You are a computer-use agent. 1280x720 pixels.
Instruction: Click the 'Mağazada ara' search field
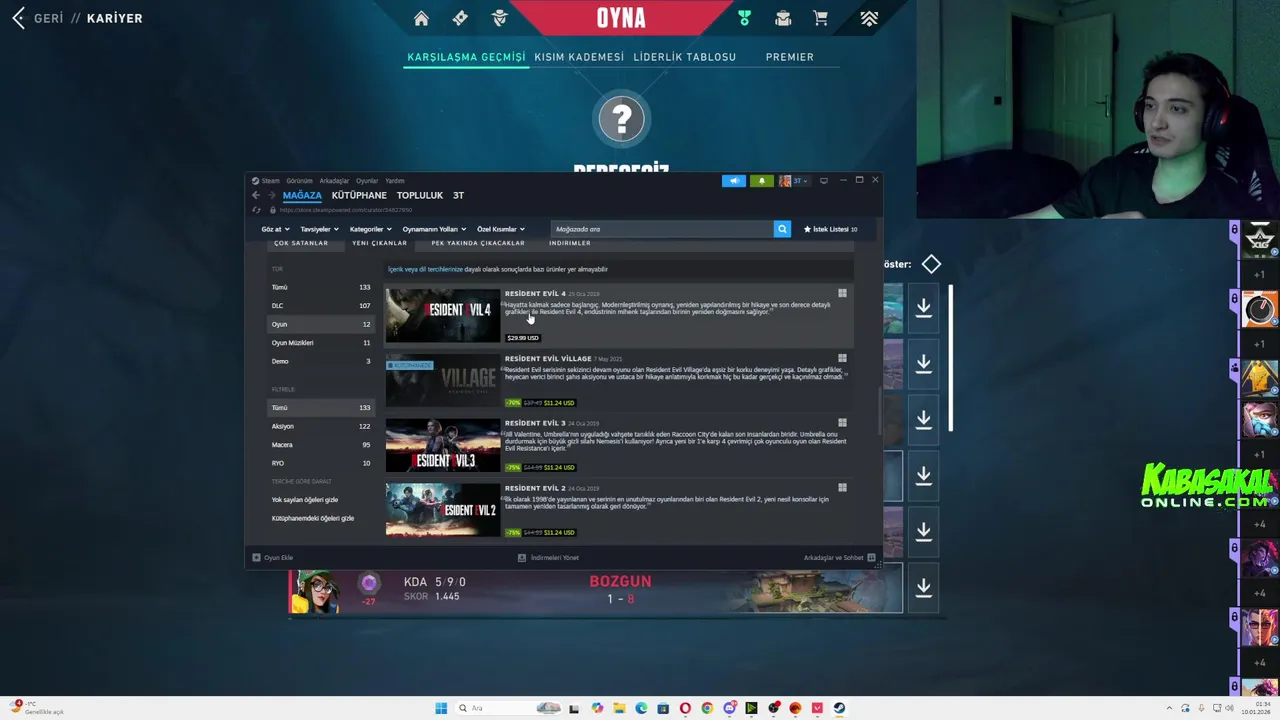coord(663,229)
